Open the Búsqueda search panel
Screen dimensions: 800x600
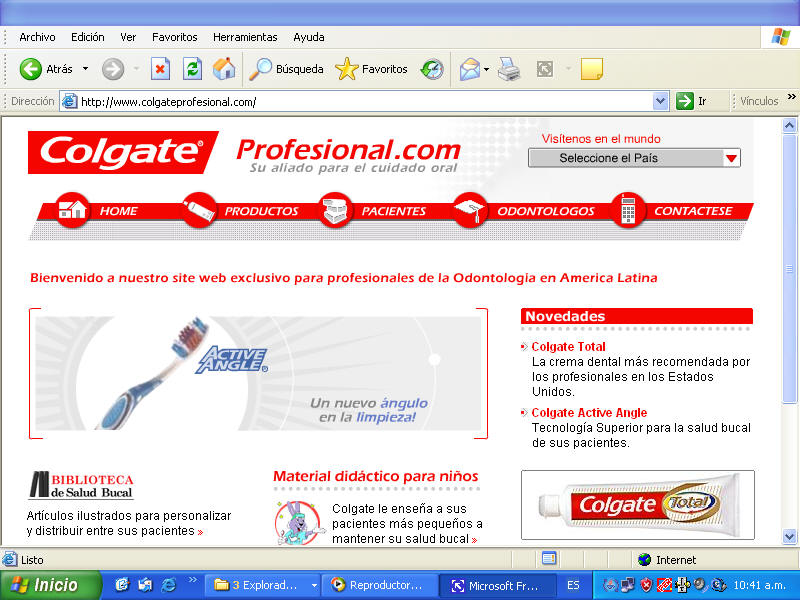[x=286, y=69]
